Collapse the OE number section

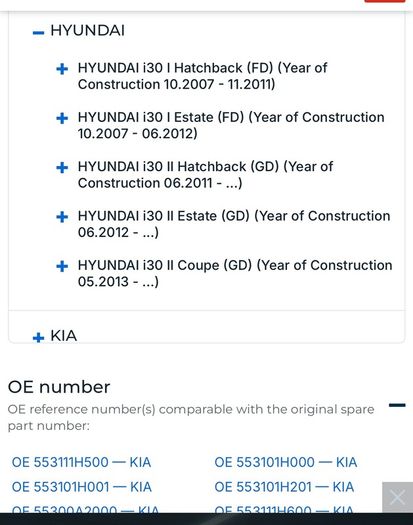pos(397,405)
